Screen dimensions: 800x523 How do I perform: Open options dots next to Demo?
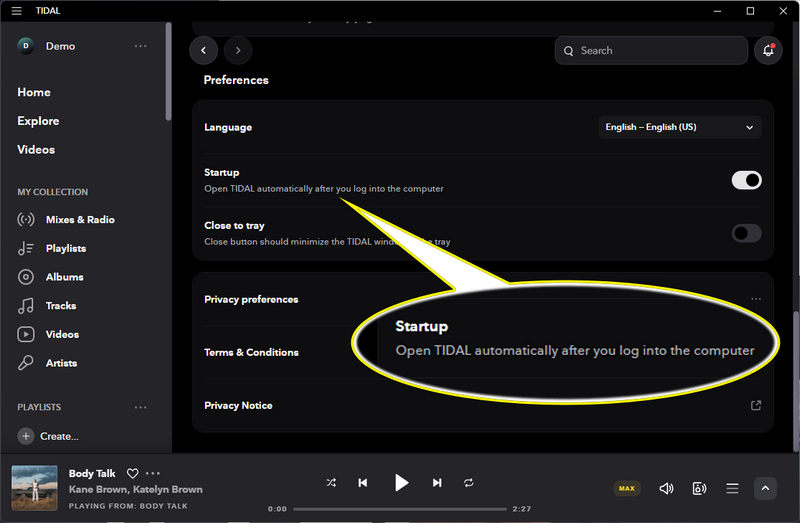coord(140,46)
